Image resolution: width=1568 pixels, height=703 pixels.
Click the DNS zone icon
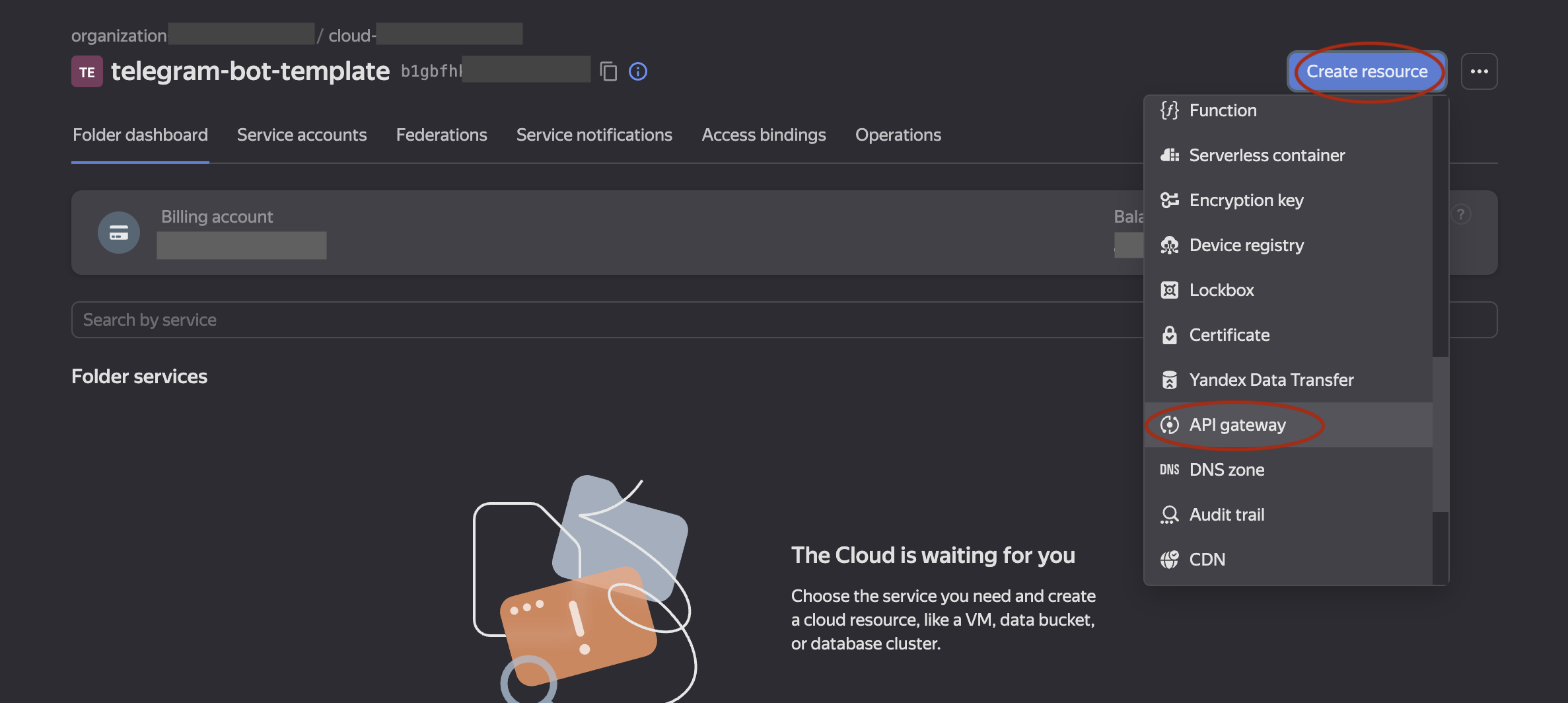click(1170, 470)
